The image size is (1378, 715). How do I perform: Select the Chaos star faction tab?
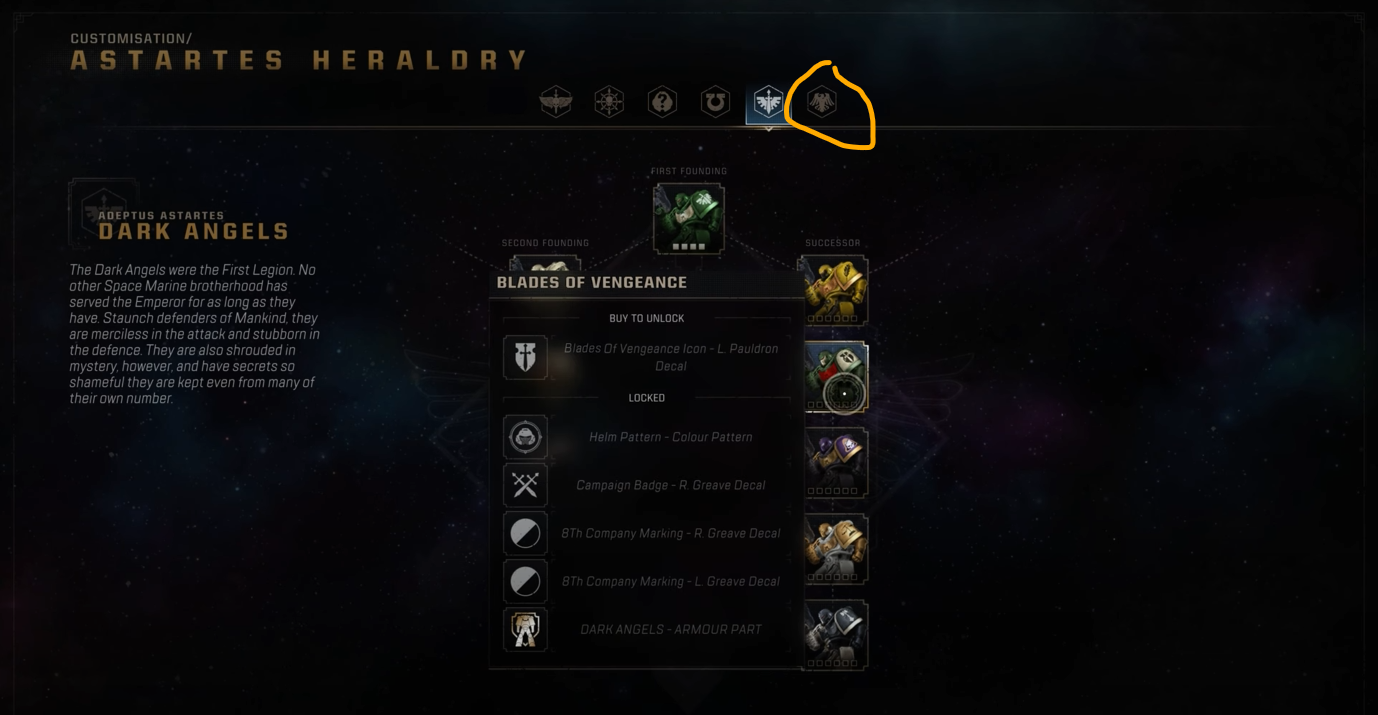(609, 102)
